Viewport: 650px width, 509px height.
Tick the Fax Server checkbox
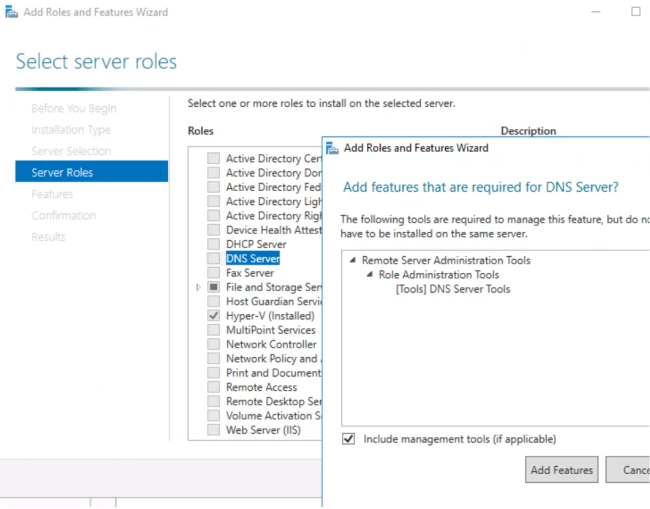(213, 273)
